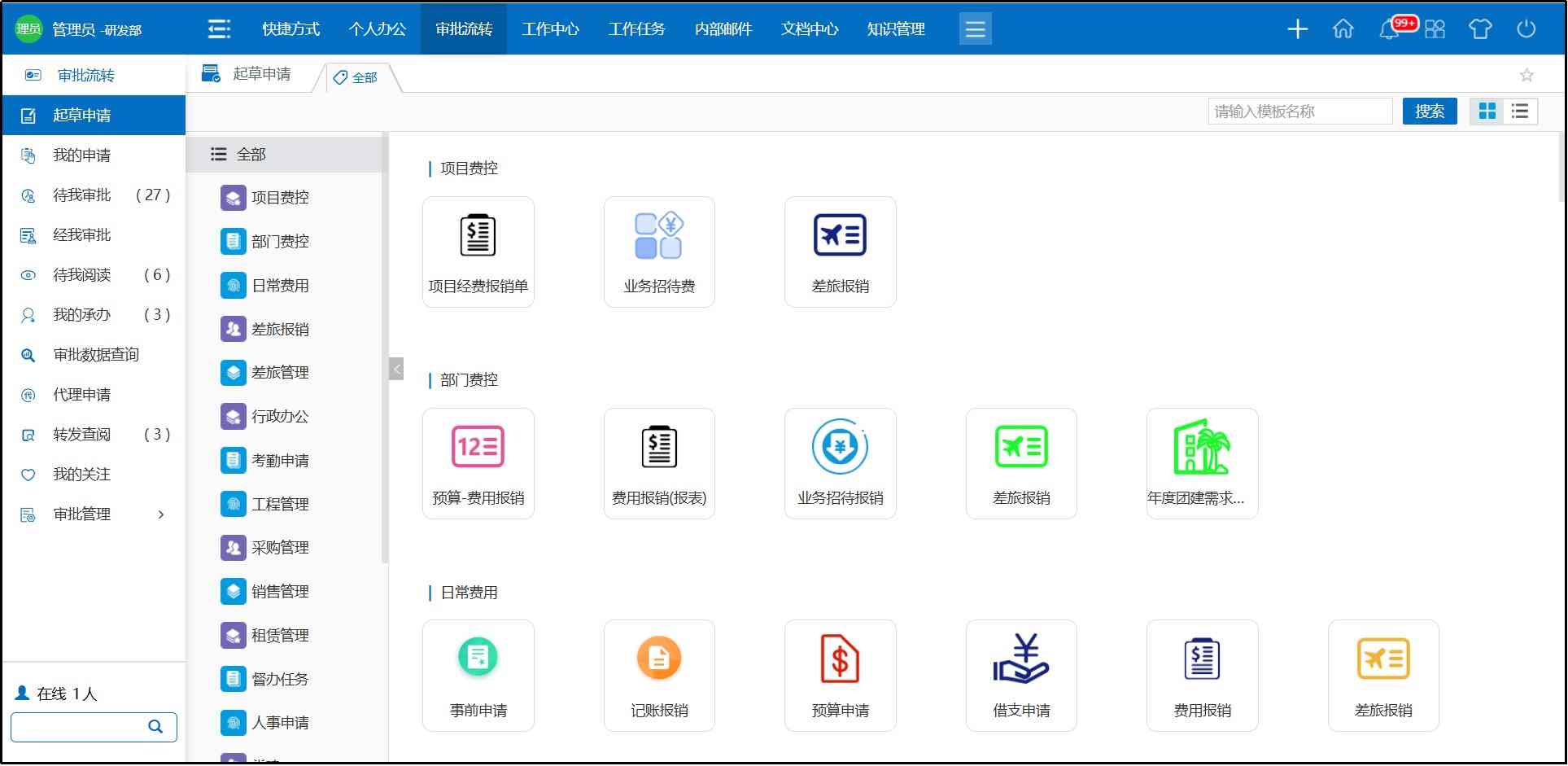
Task: Star this page as favorite
Action: point(1527,76)
